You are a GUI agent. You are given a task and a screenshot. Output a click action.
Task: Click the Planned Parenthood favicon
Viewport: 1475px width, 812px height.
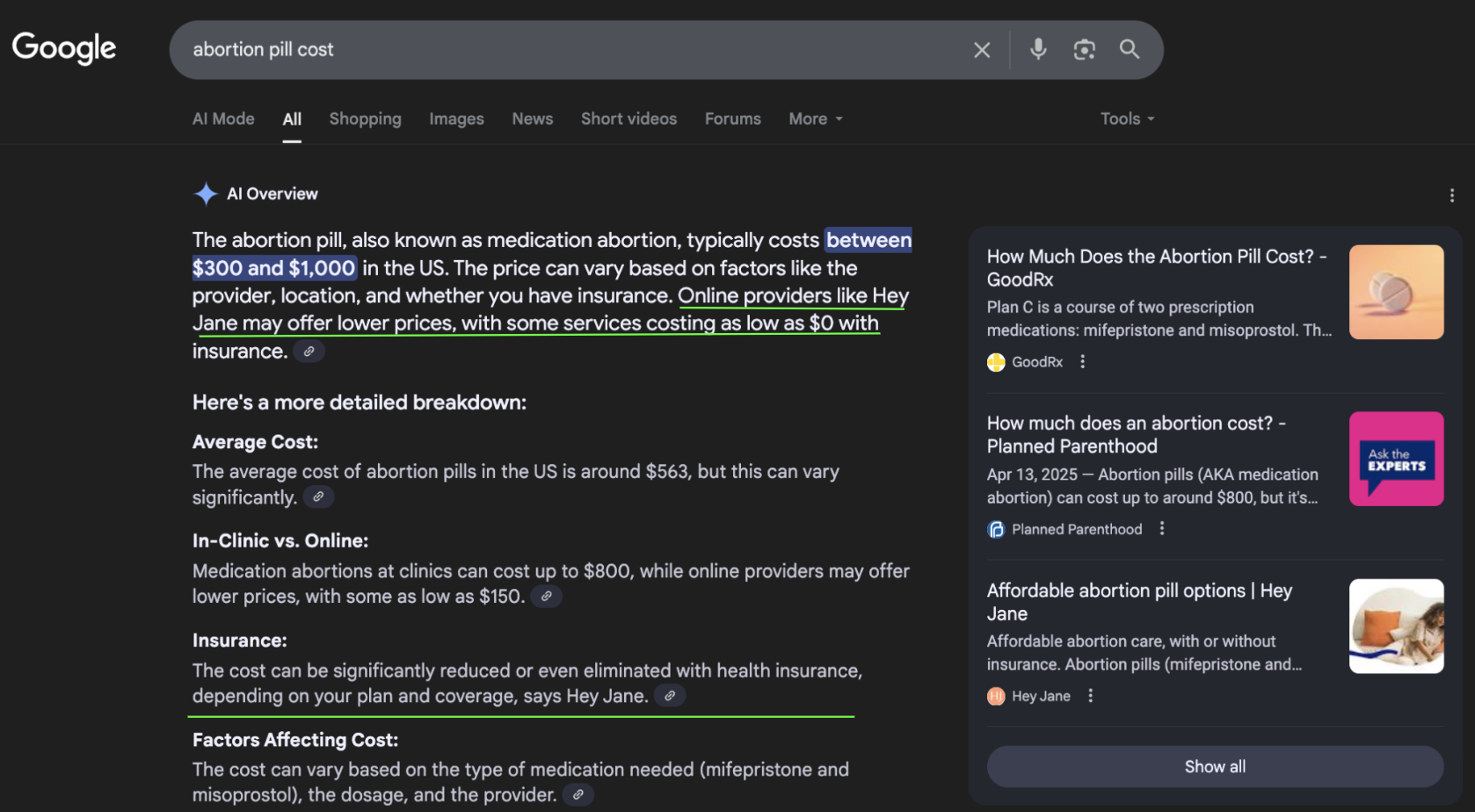point(996,529)
